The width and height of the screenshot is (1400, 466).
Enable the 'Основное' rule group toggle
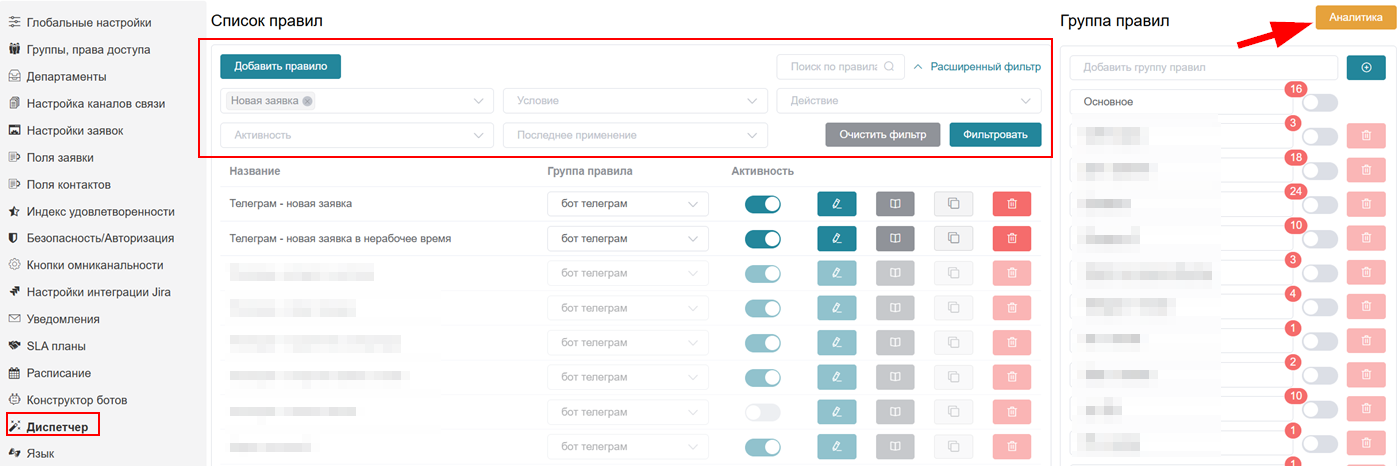(x=1319, y=102)
